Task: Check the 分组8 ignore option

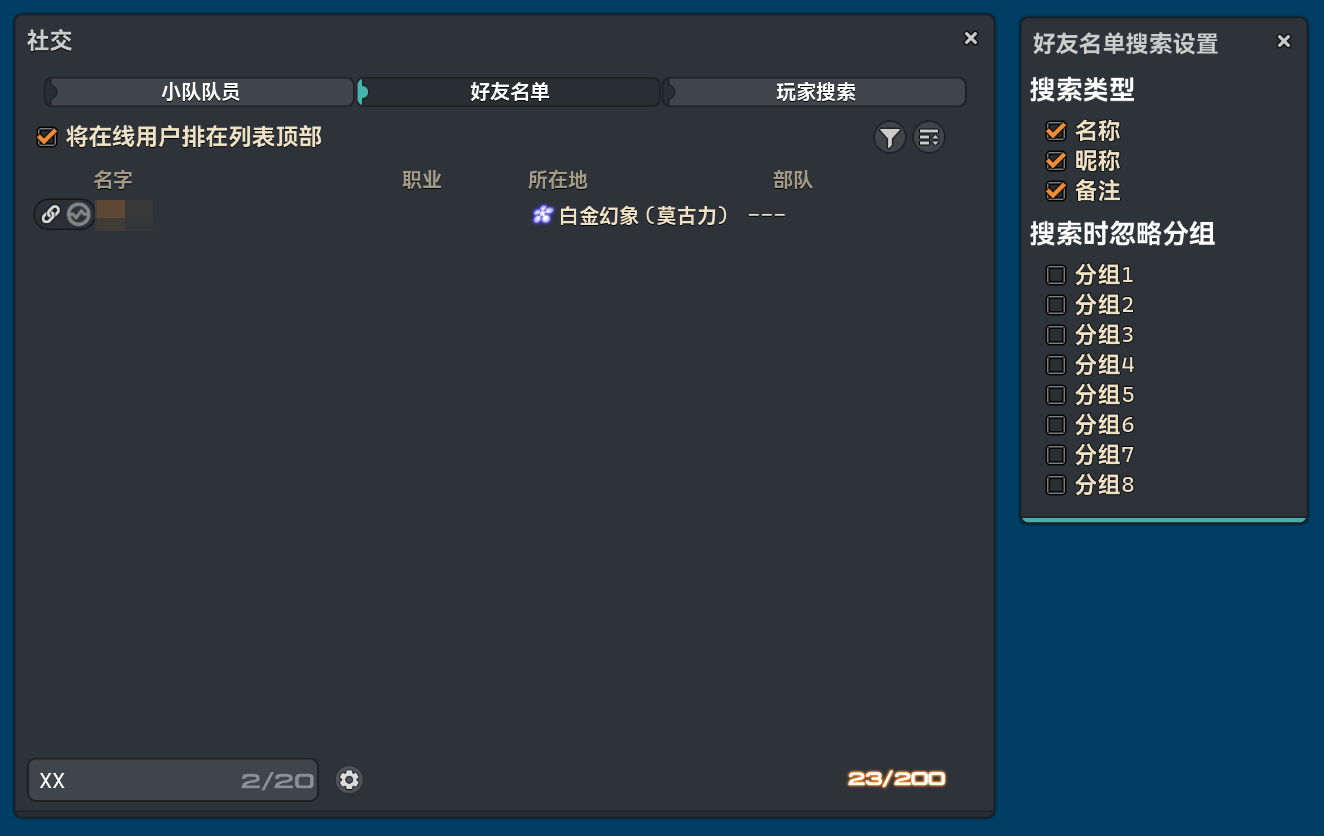Action: coord(1056,484)
